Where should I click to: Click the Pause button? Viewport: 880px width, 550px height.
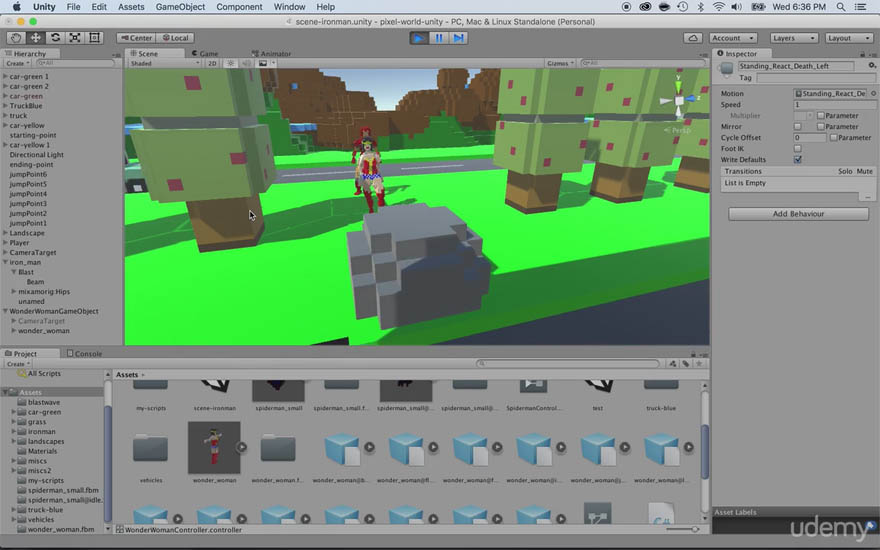(439, 38)
